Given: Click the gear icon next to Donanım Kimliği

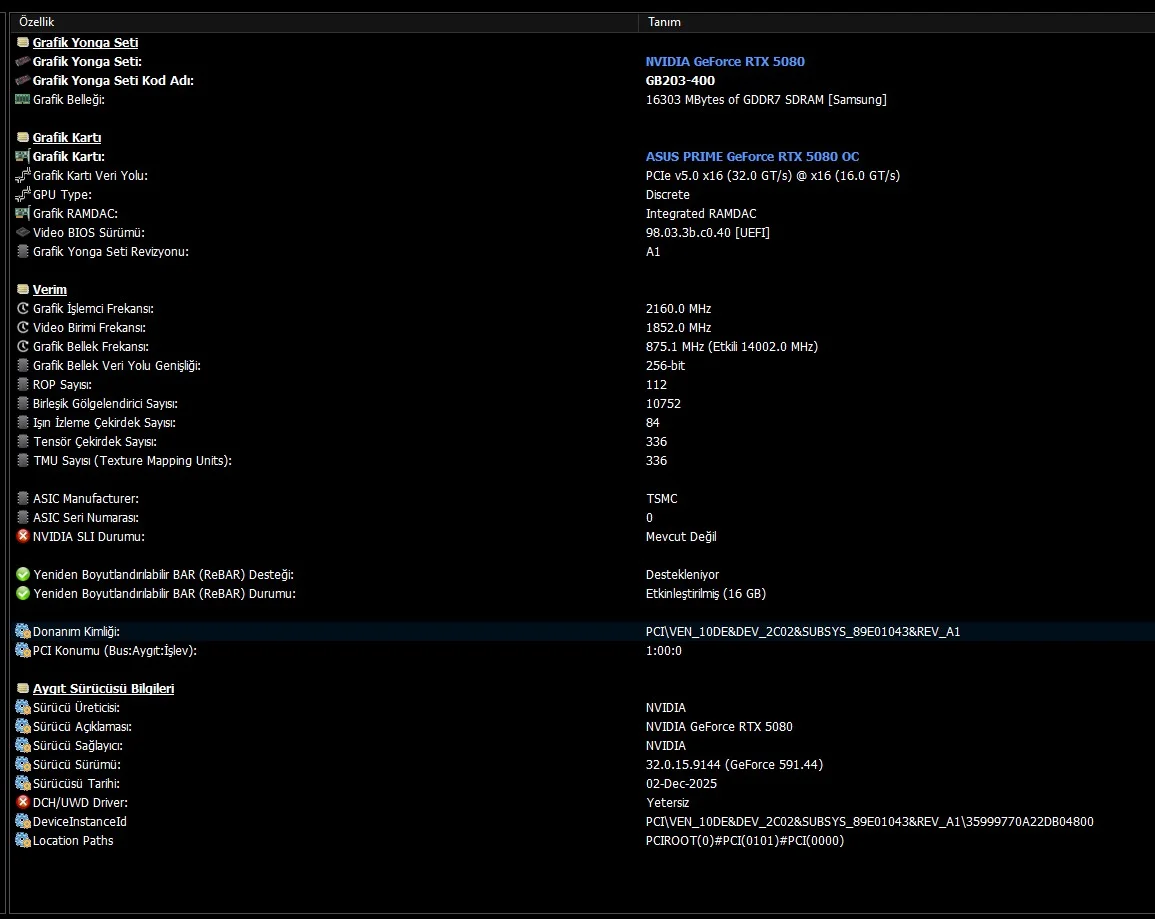Looking at the screenshot, I should coord(23,632).
